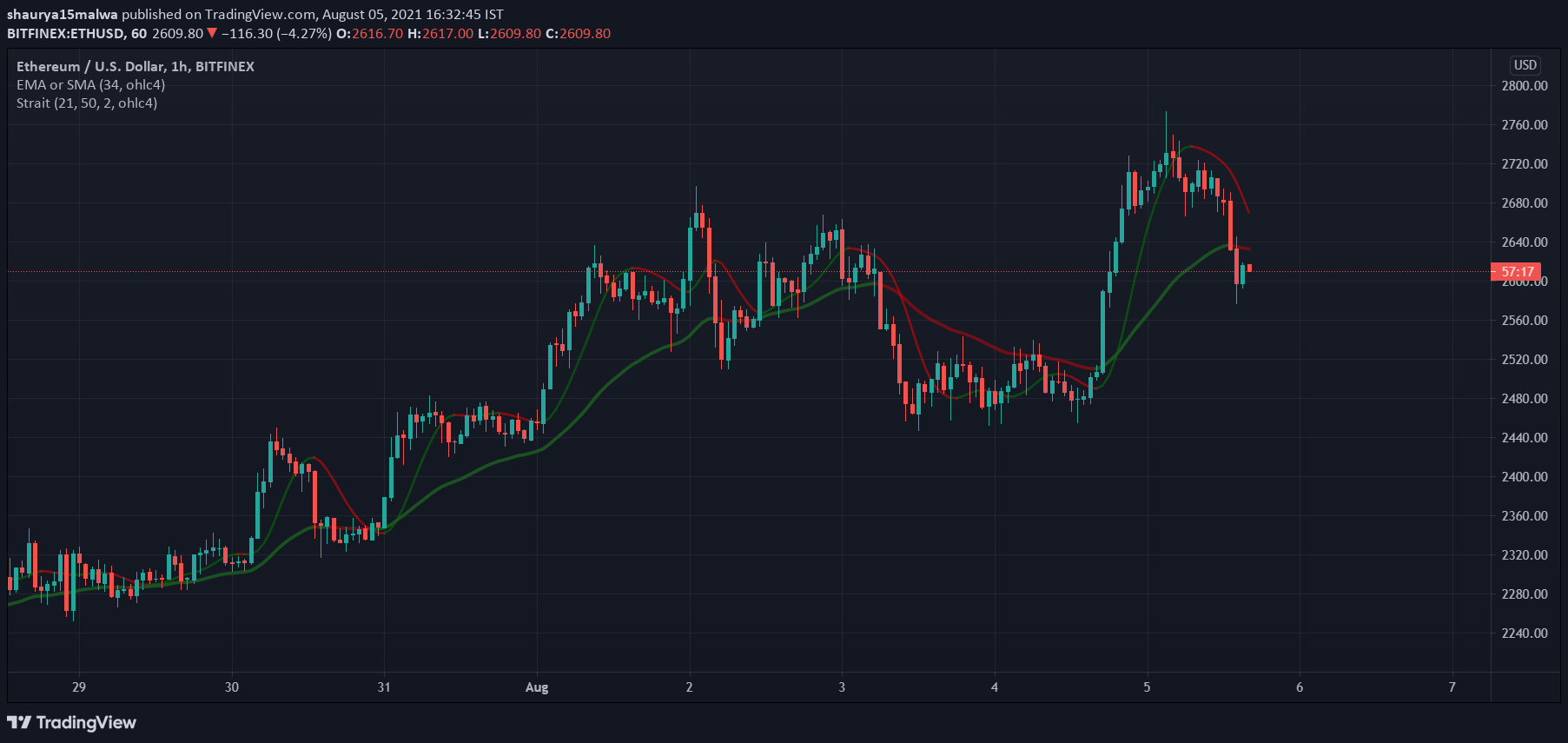The image size is (1568, 743).
Task: Click date 6 on time axis
Action: click(x=1300, y=687)
